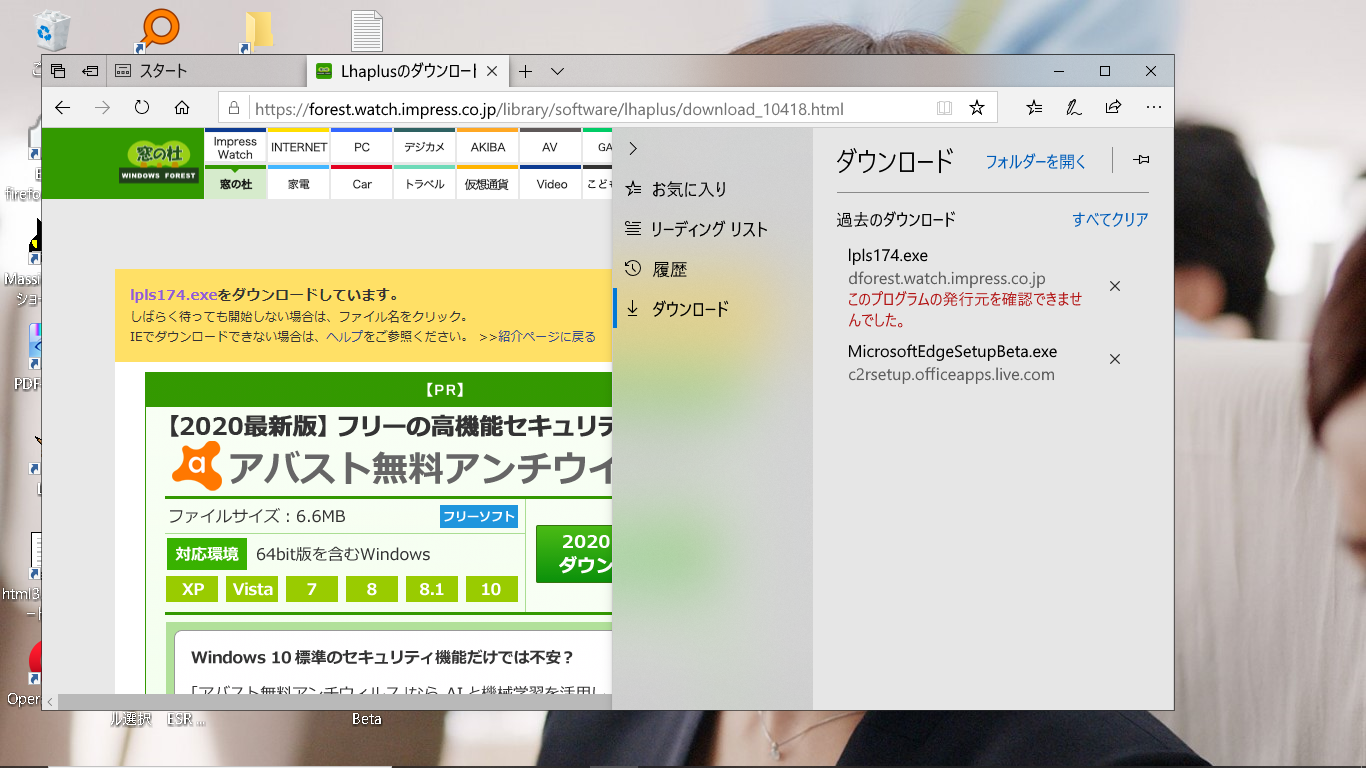Open 窓の杜 nav tab
Screen dimensions: 1366x768
235,183
